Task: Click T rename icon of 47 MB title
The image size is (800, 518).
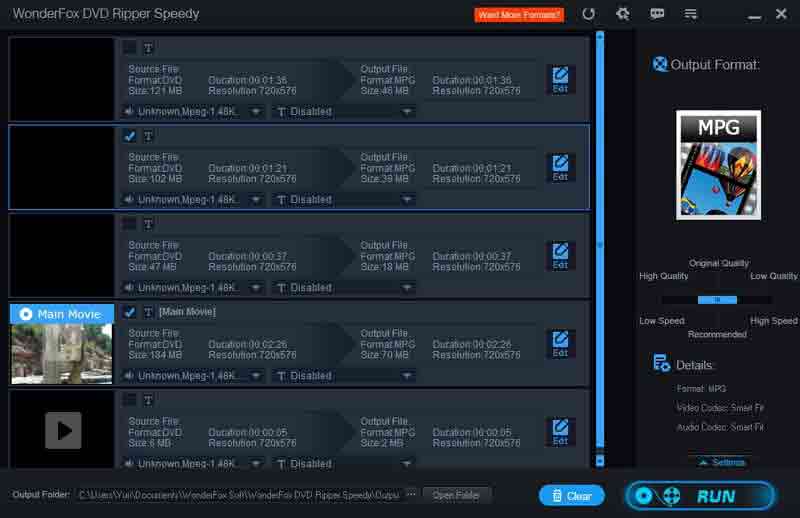Action: 148,224
